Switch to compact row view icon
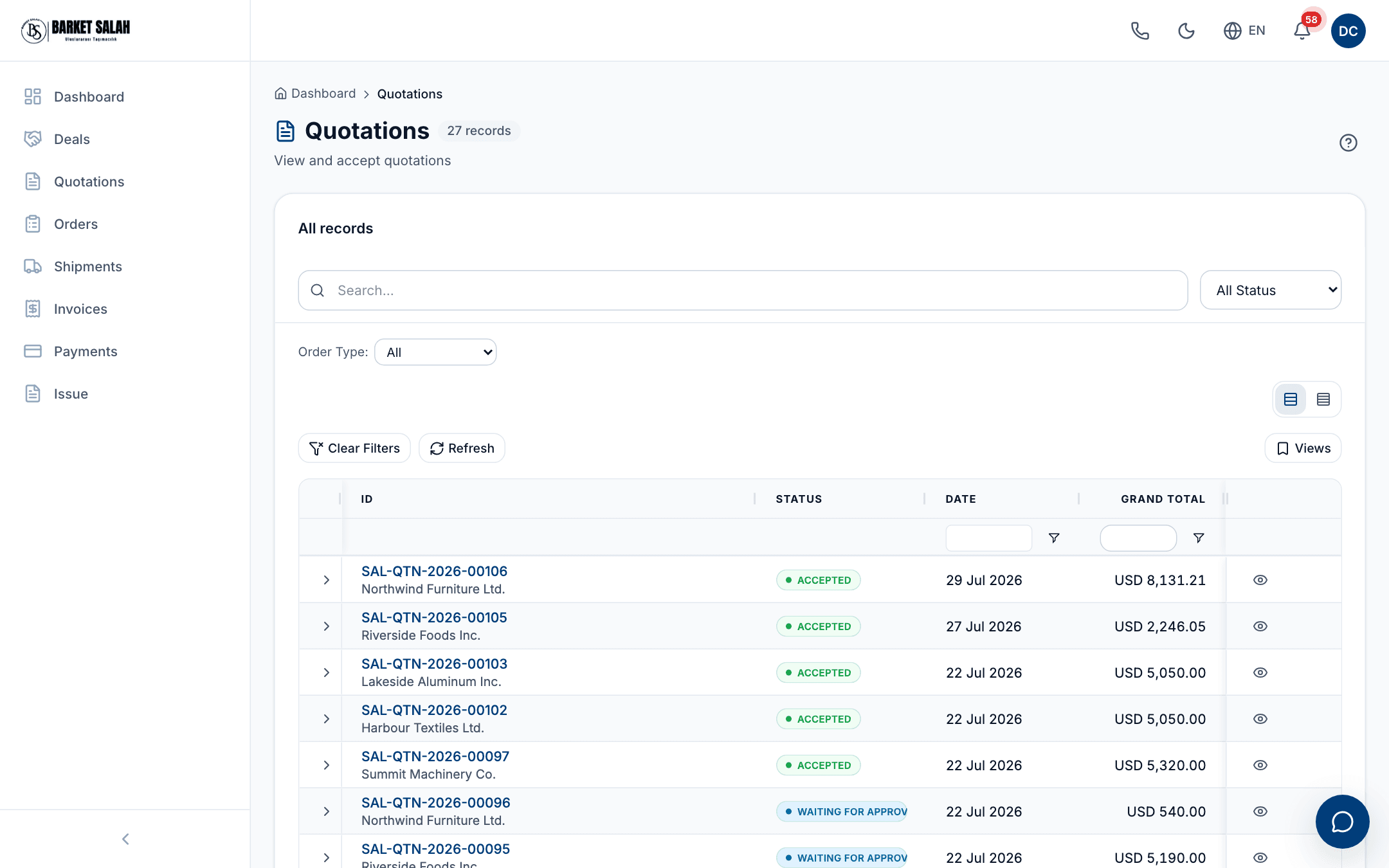This screenshot has width=1389, height=868. click(x=1323, y=399)
